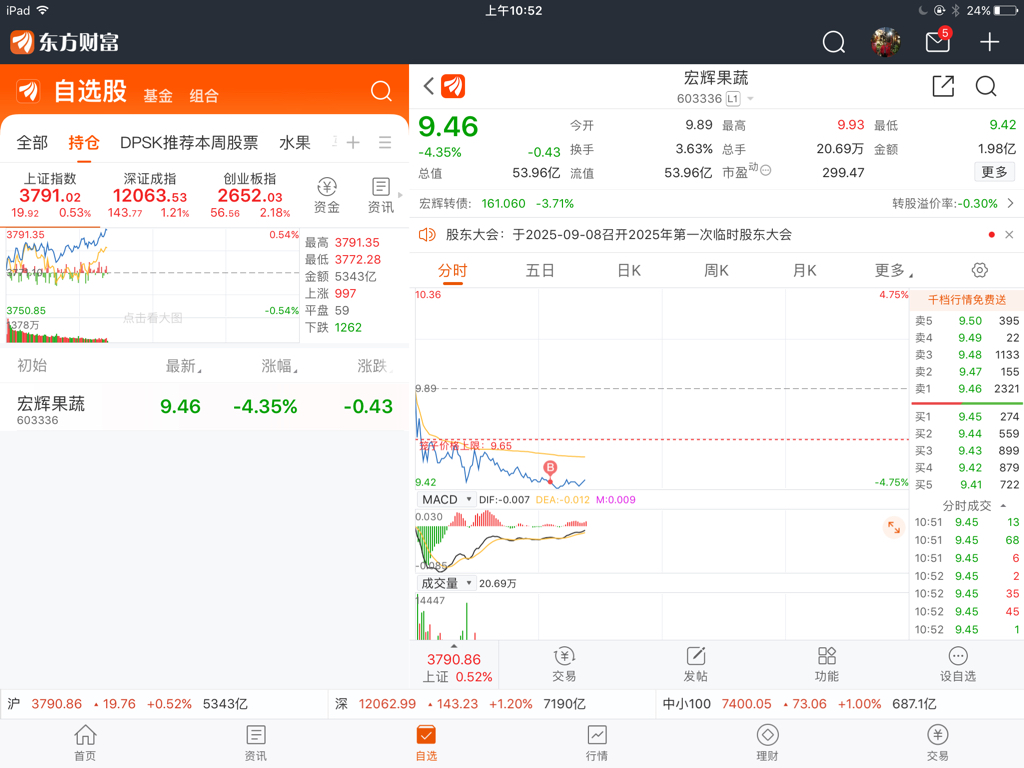Viewport: 1024px width, 768px height.
Task: Open bottom bar 资讯 news tab
Action: (255, 743)
